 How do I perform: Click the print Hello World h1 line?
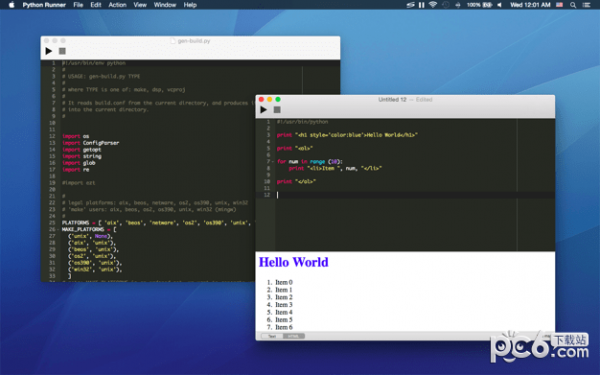click(x=347, y=135)
